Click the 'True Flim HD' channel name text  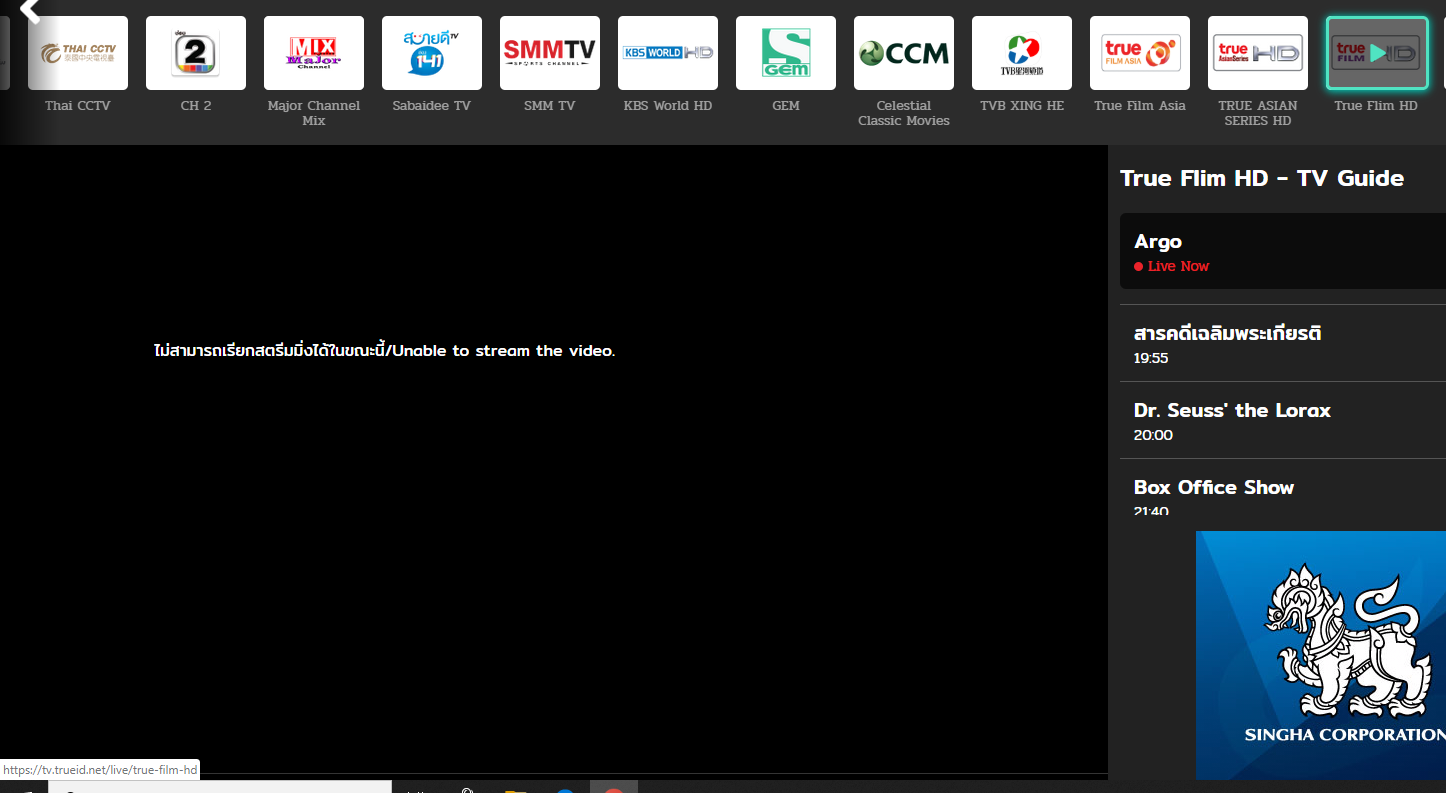1376,106
